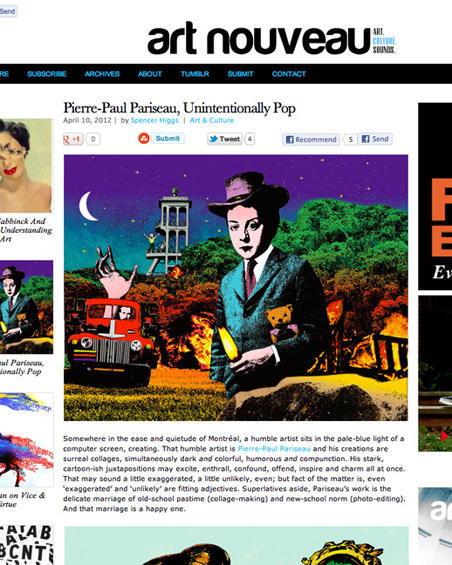Click the StumbleUpon icon
Screen dimensions: 452x565
[x=144, y=138]
